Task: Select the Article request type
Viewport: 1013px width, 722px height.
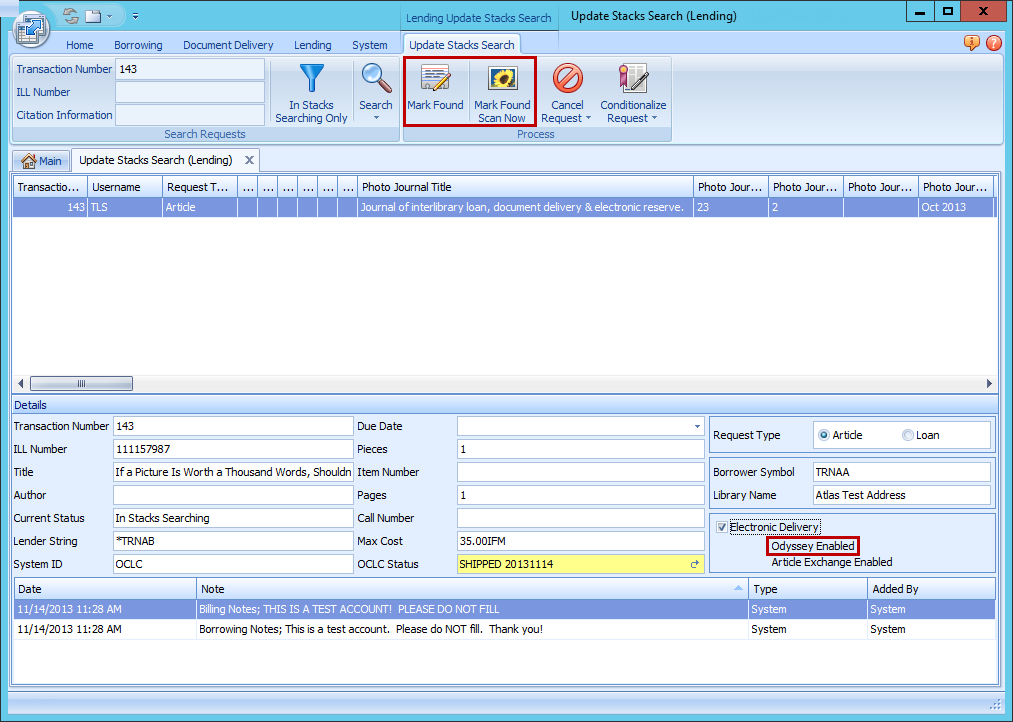Action: (x=824, y=435)
